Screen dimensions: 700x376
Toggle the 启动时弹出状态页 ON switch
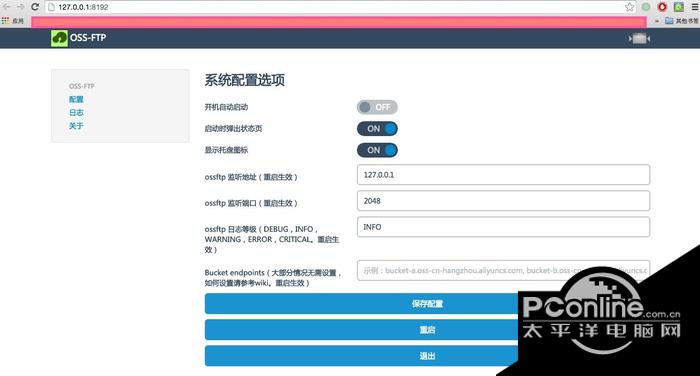[377, 129]
